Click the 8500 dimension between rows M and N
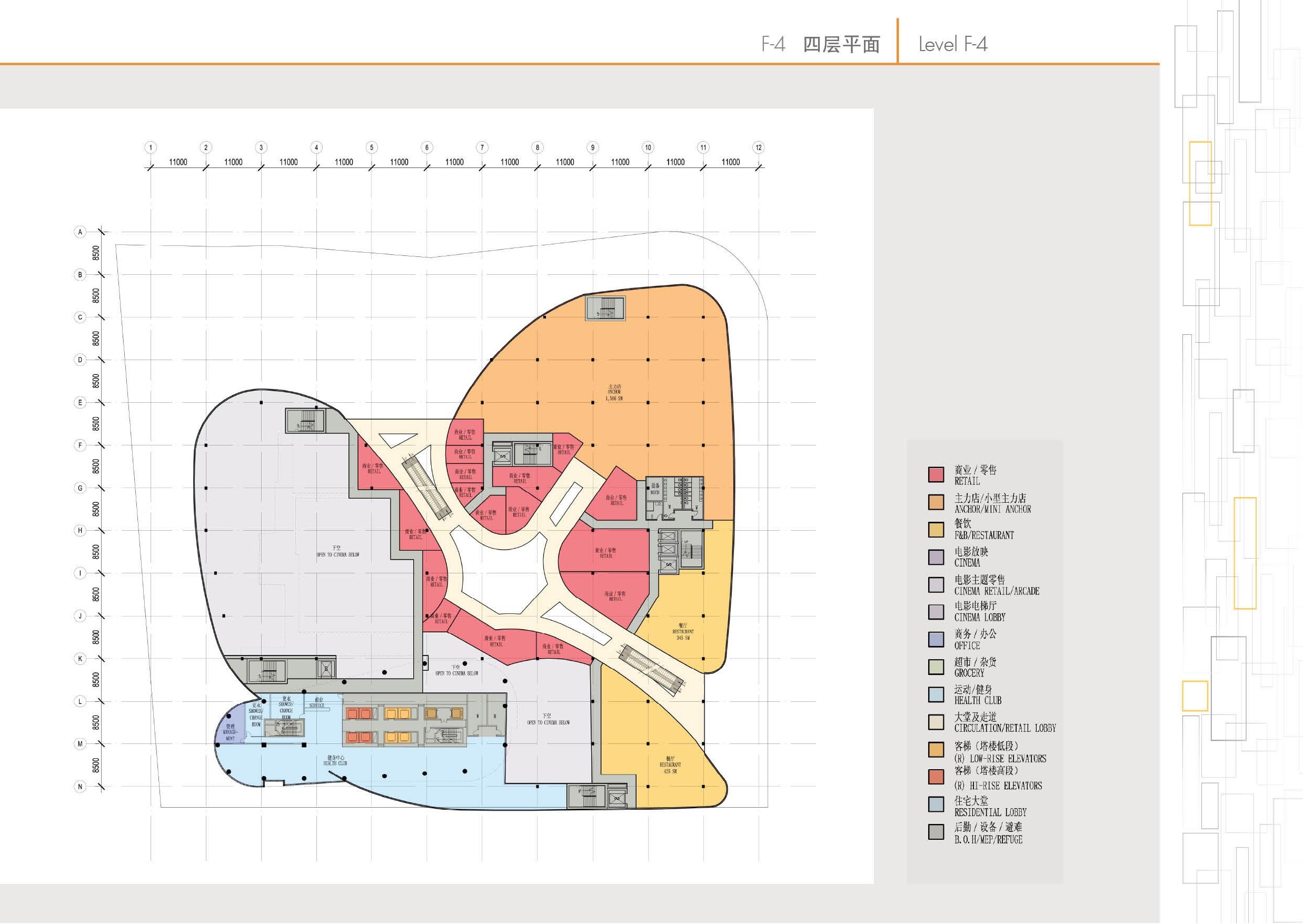The image size is (1303, 924). click(96, 765)
